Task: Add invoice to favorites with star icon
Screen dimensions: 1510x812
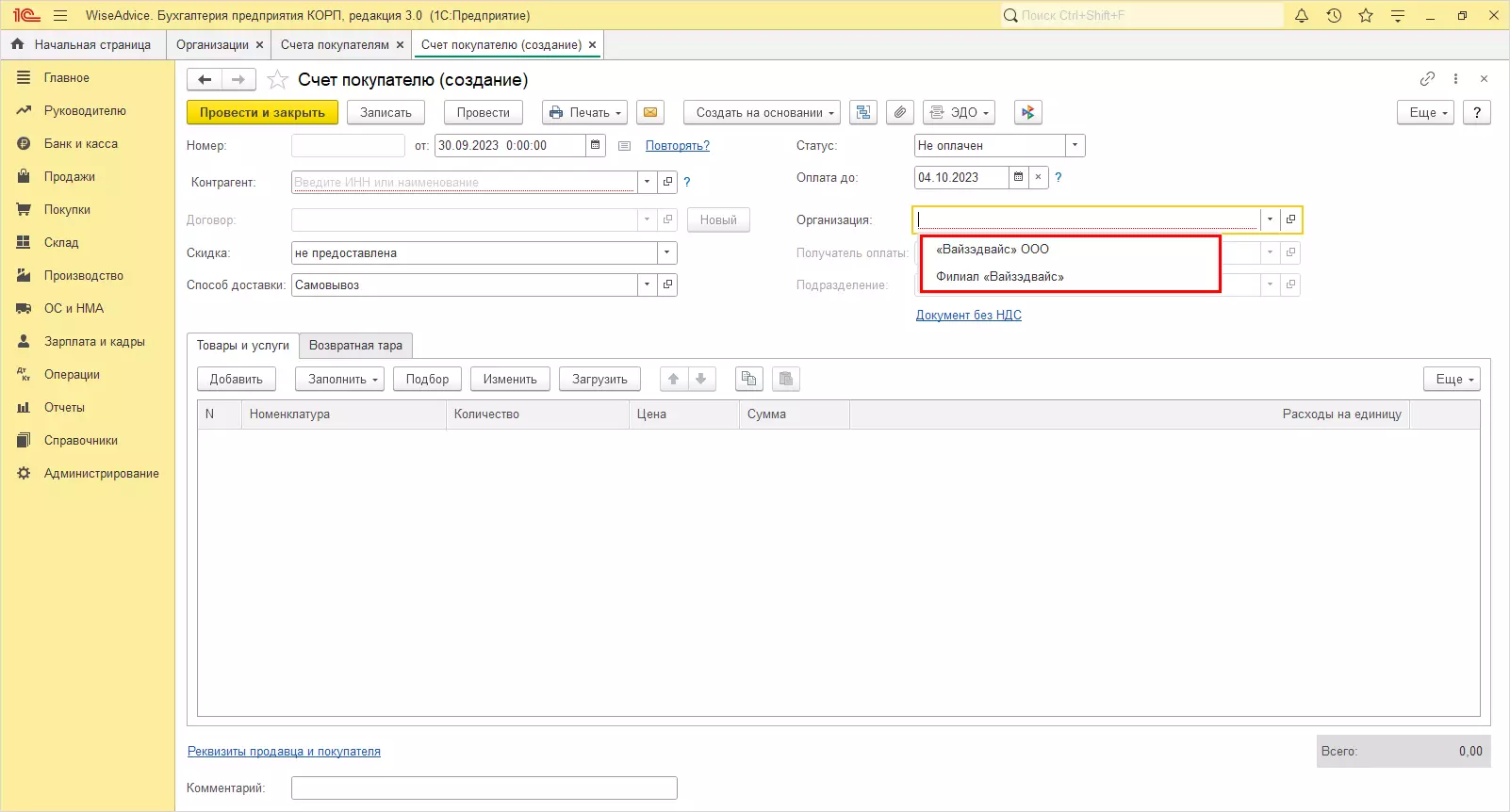Action: 277,80
